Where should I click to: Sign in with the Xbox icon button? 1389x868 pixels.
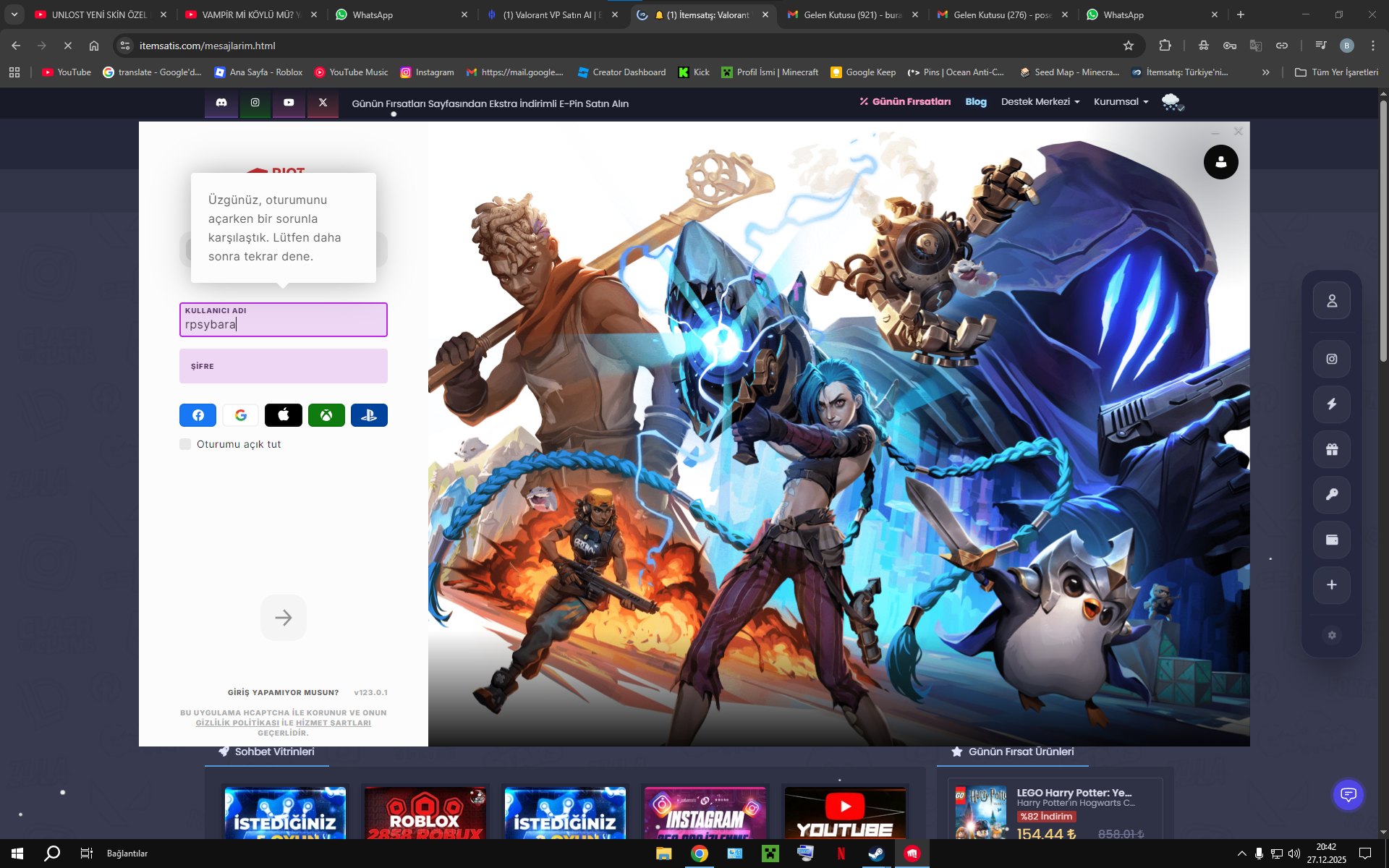point(326,415)
